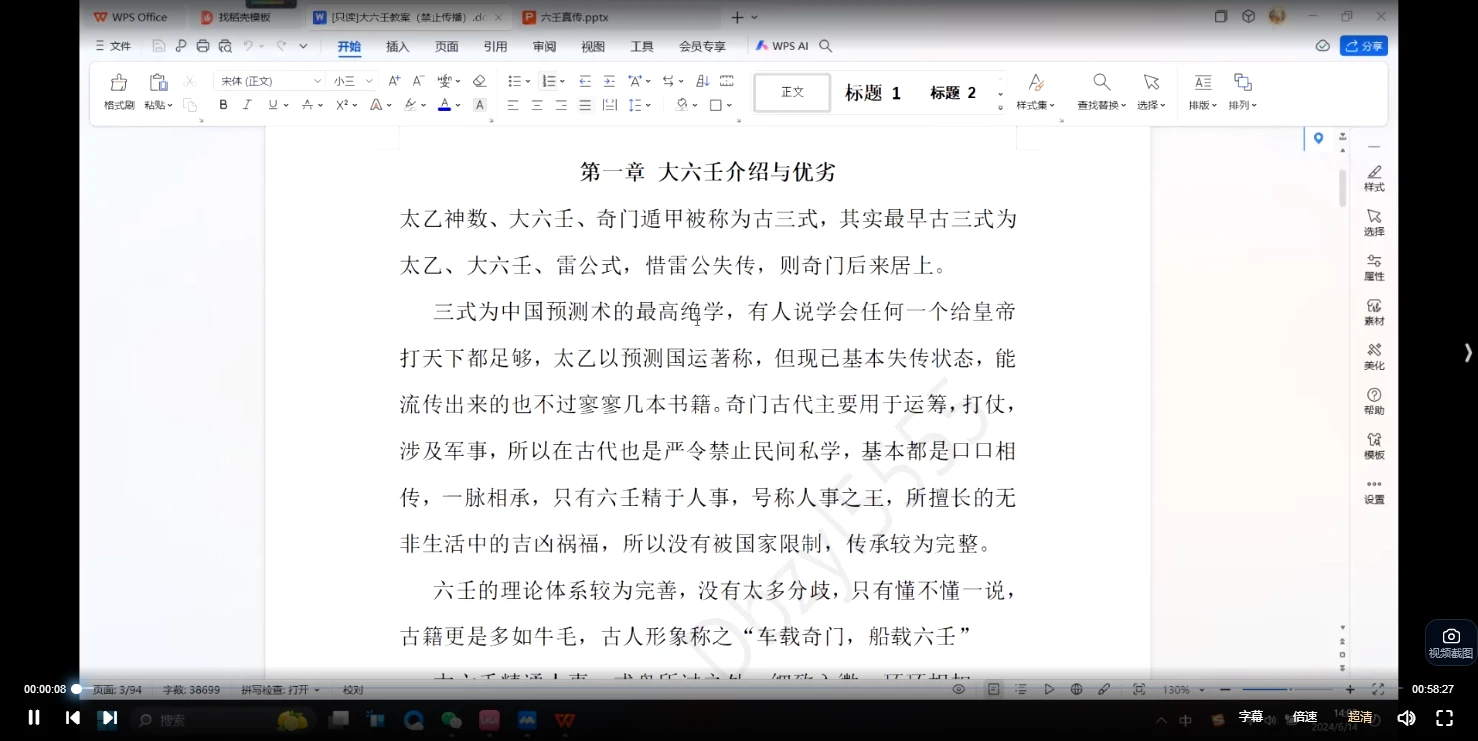Clear formatting with the eraser icon
The image size is (1478, 741).
(479, 81)
